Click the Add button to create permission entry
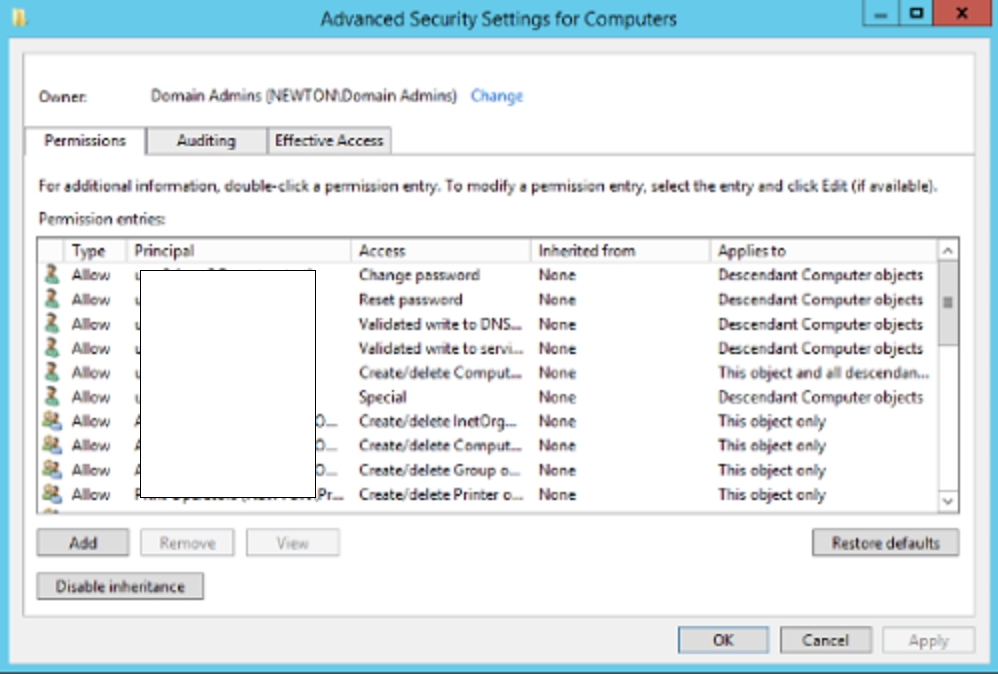 tap(83, 542)
